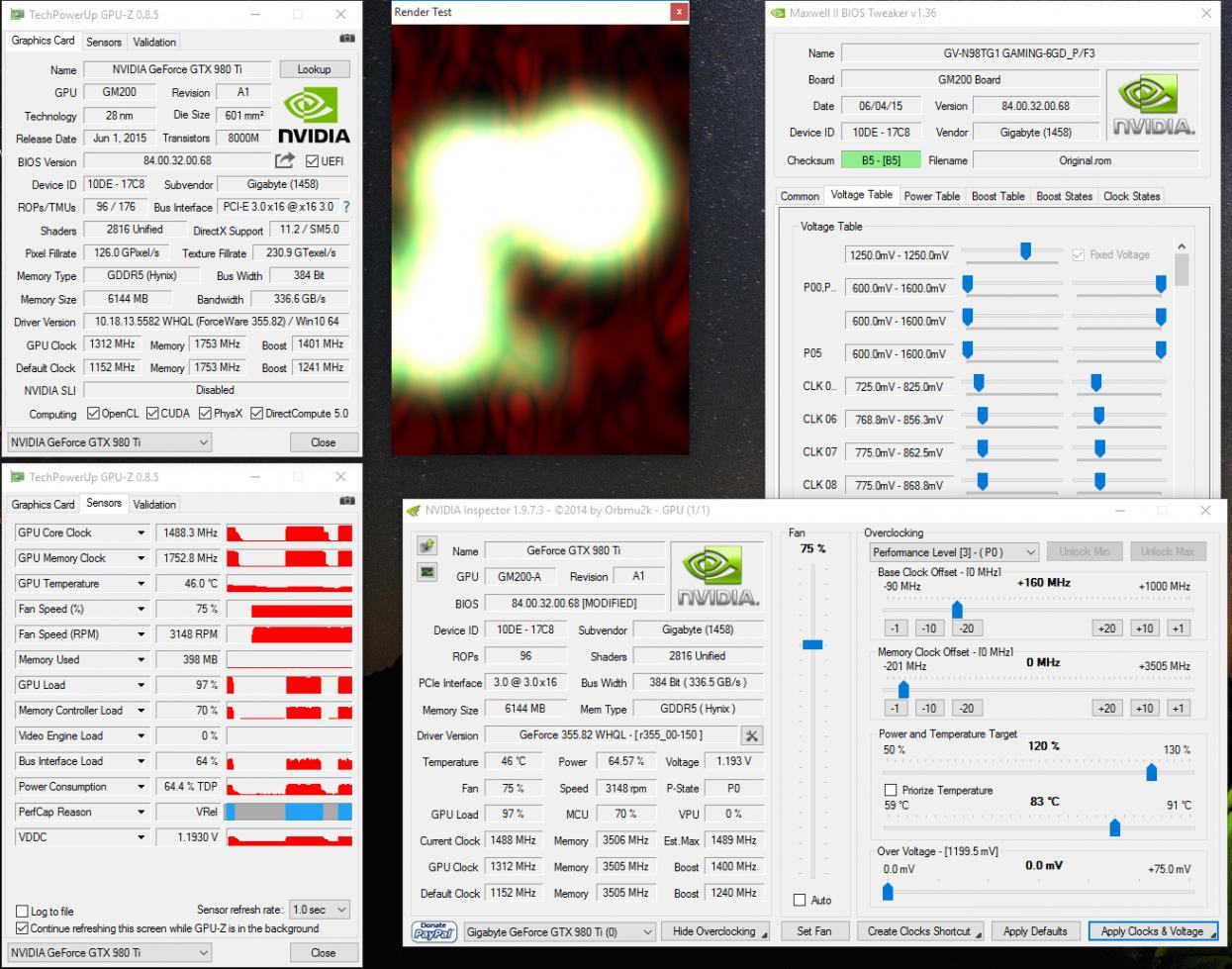Enable Log to file checkbox
Image resolution: width=1232 pixels, height=969 pixels.
(x=22, y=911)
